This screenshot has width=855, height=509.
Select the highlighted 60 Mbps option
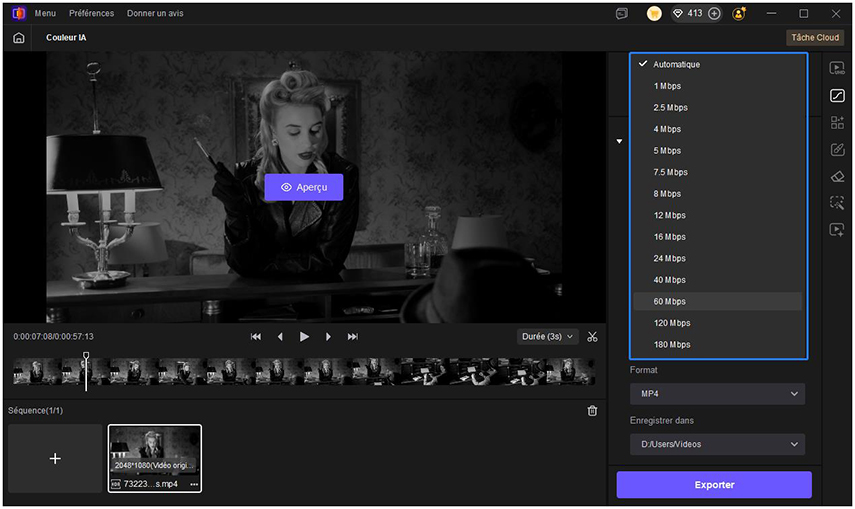click(718, 302)
